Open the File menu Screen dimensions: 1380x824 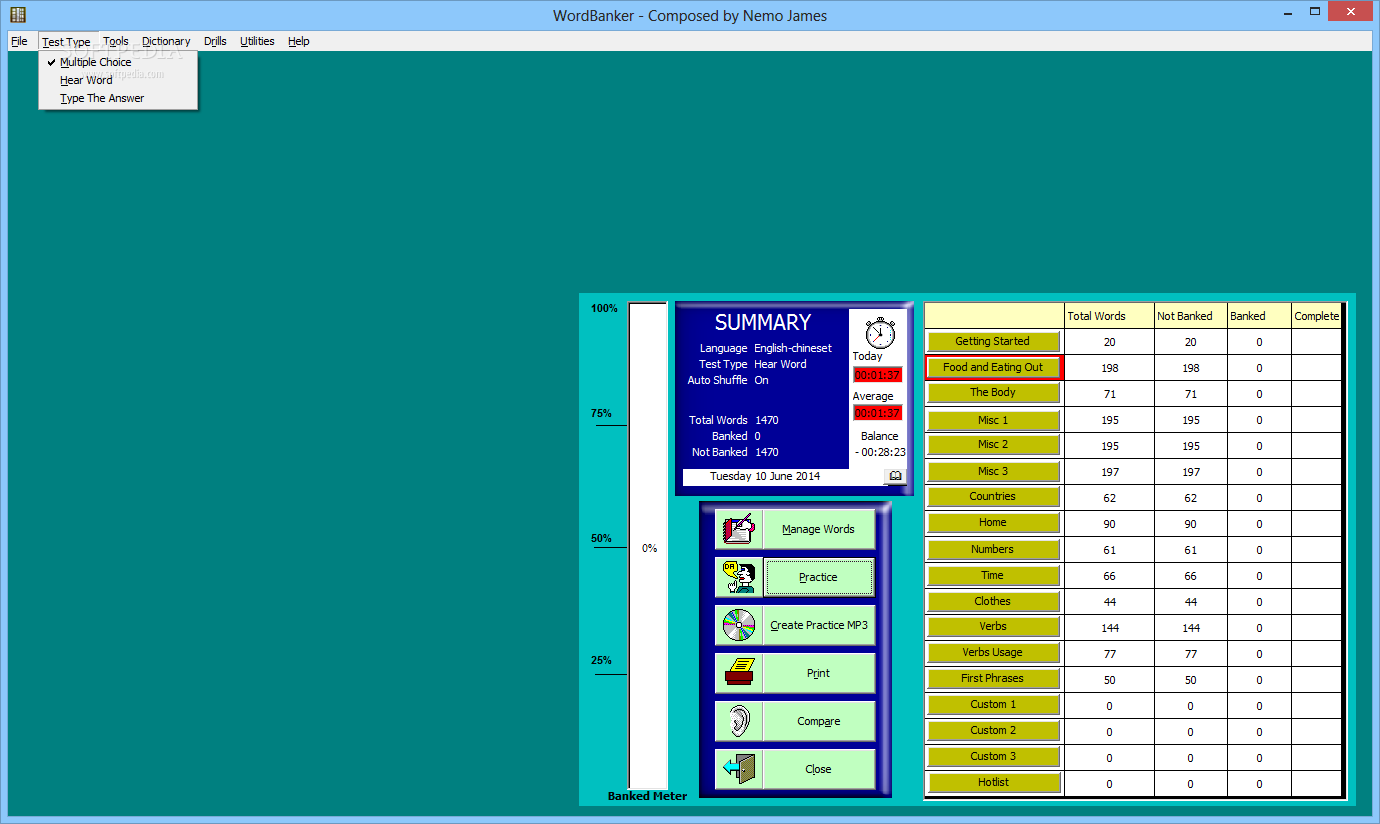[19, 41]
